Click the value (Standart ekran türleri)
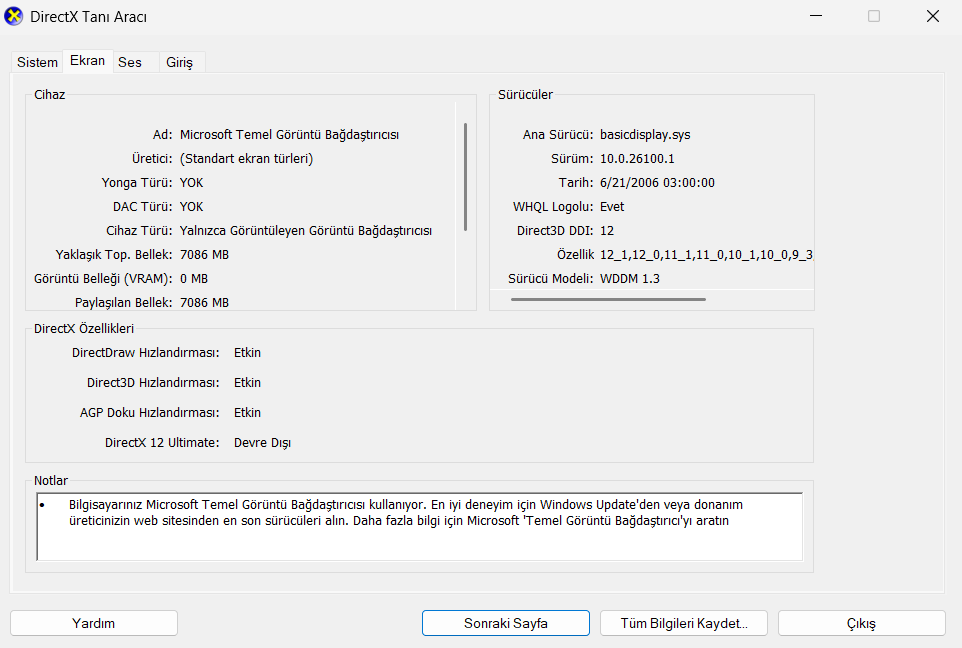 (247, 158)
